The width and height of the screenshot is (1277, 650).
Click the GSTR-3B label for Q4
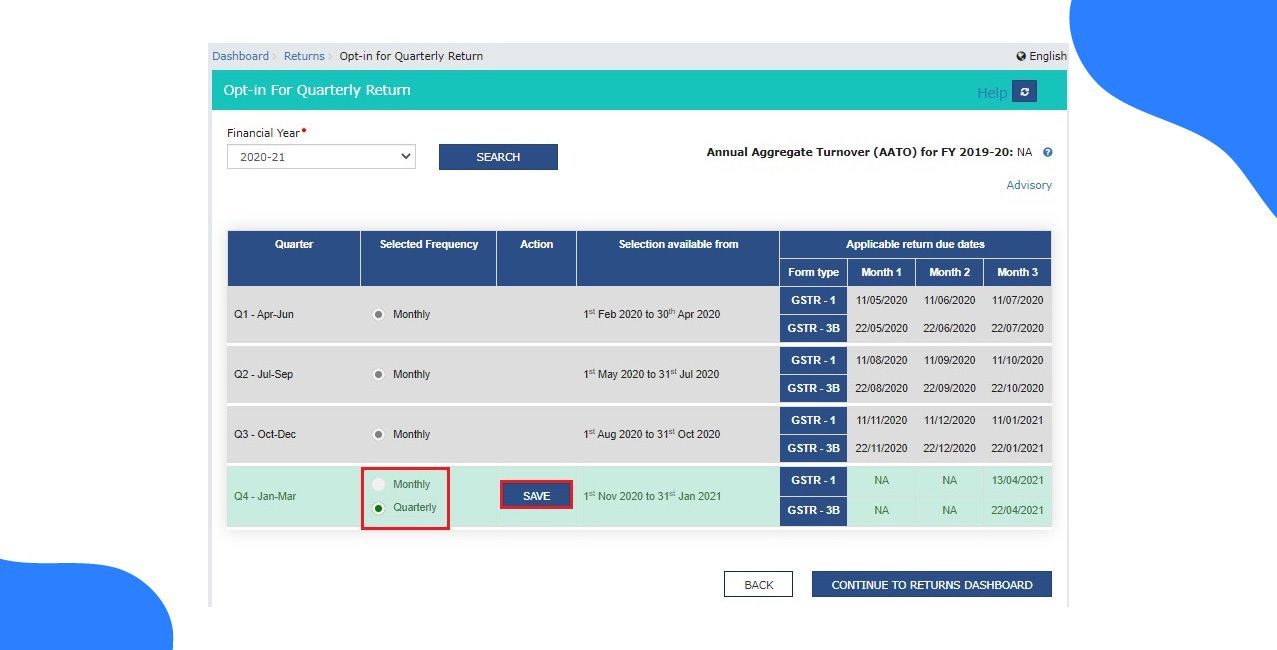point(812,510)
